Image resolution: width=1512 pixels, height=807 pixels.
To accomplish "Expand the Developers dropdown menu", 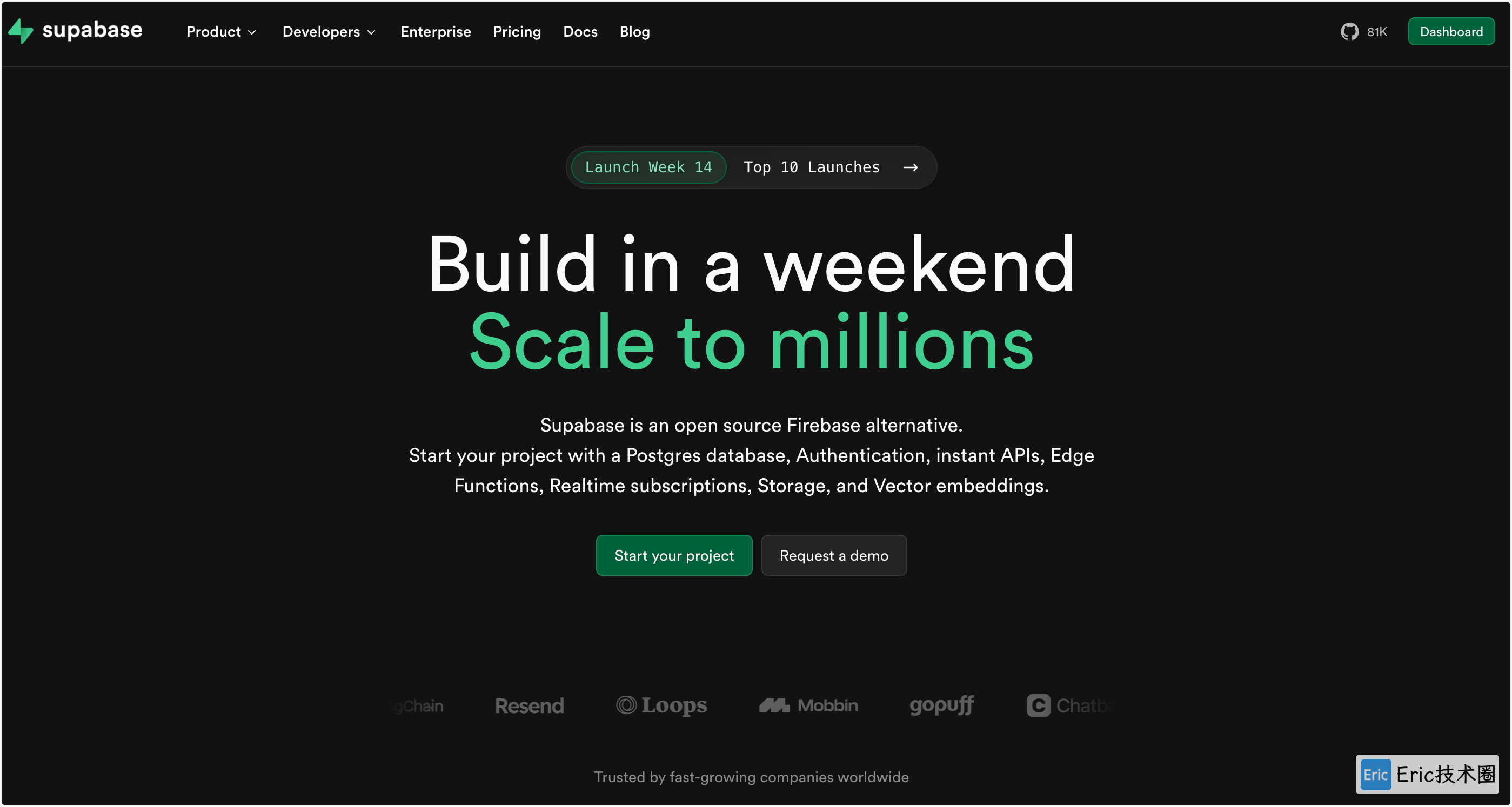I will [x=329, y=32].
